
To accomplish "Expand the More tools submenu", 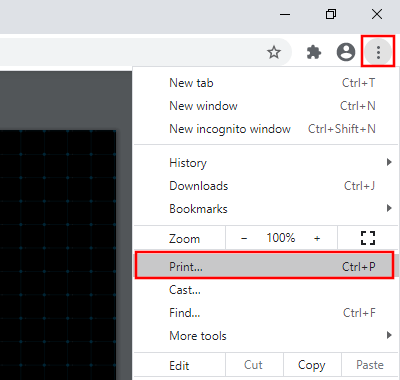I will [266, 336].
